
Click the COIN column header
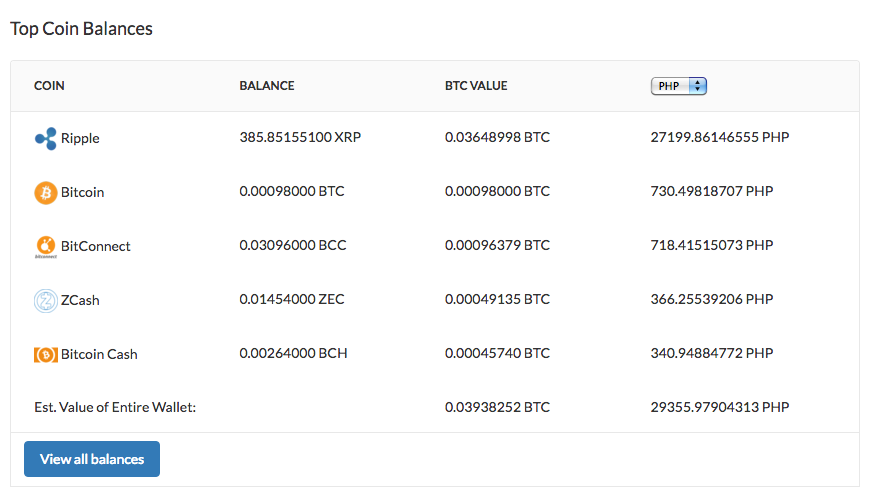click(49, 86)
